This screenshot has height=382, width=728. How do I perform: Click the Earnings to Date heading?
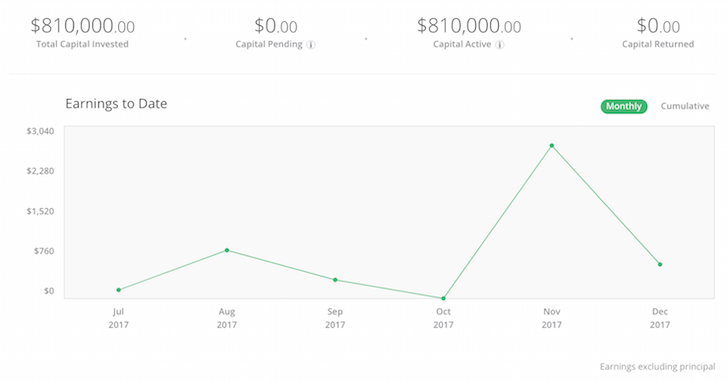116,104
